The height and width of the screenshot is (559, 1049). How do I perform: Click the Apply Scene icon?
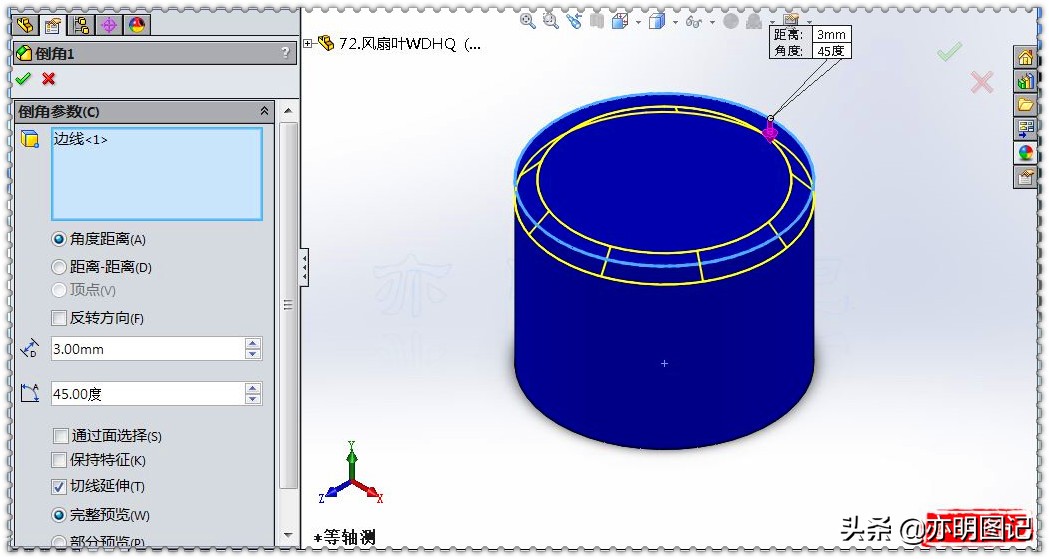[x=754, y=21]
